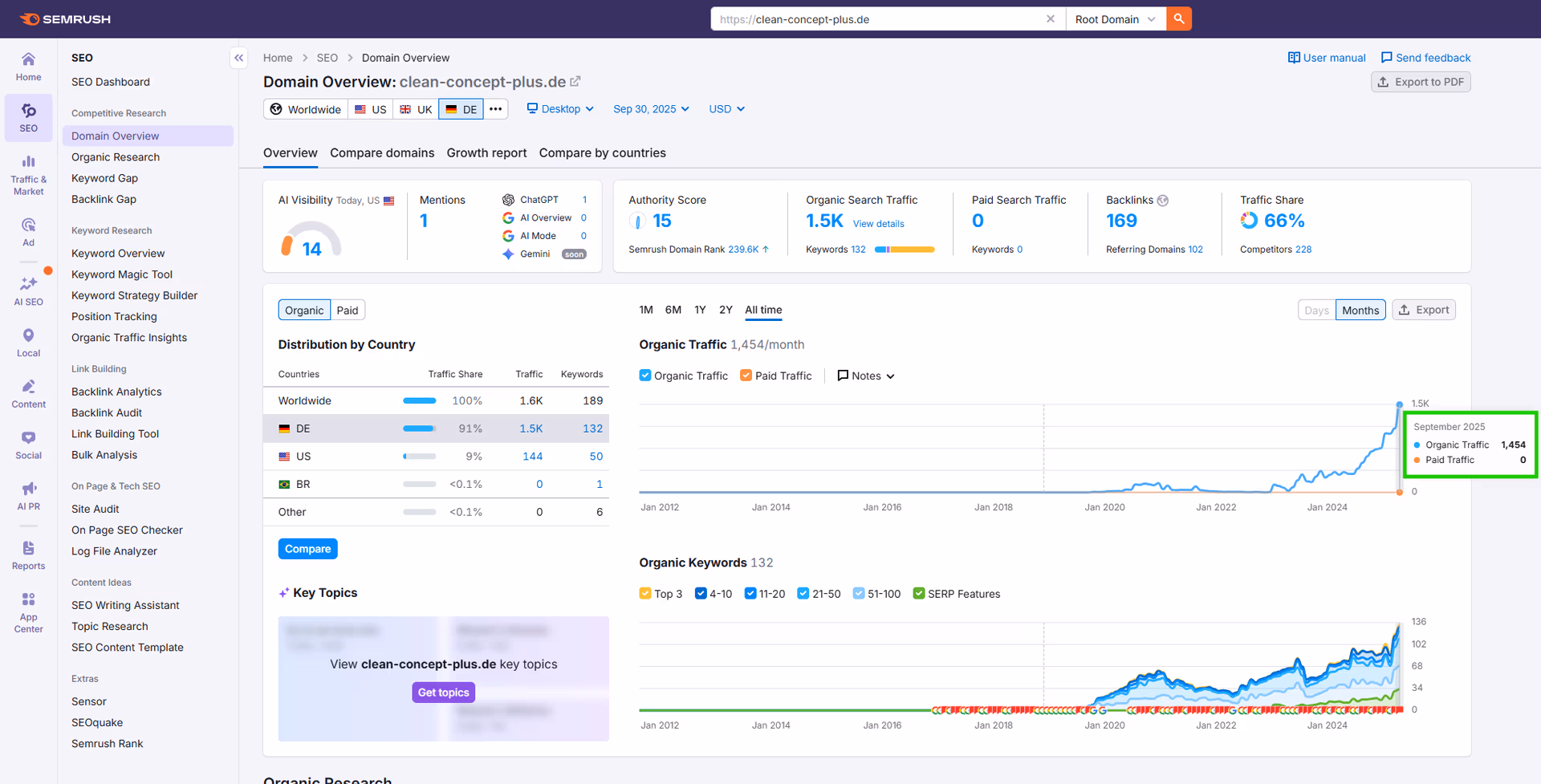Click the Get topics button
Viewport: 1541px width, 784px height.
[443, 692]
